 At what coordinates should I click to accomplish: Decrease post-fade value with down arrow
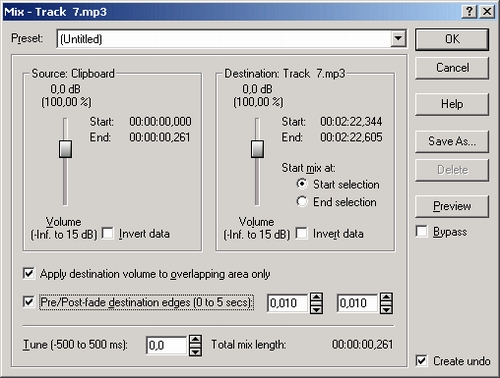point(386,309)
